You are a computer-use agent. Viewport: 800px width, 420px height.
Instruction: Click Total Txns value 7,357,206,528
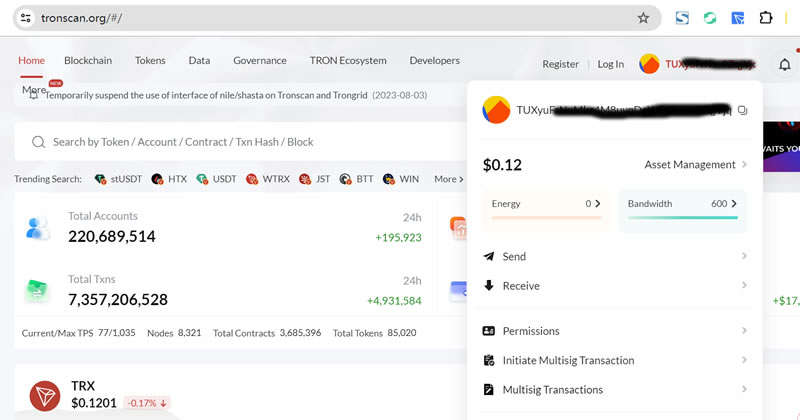[x=118, y=300]
